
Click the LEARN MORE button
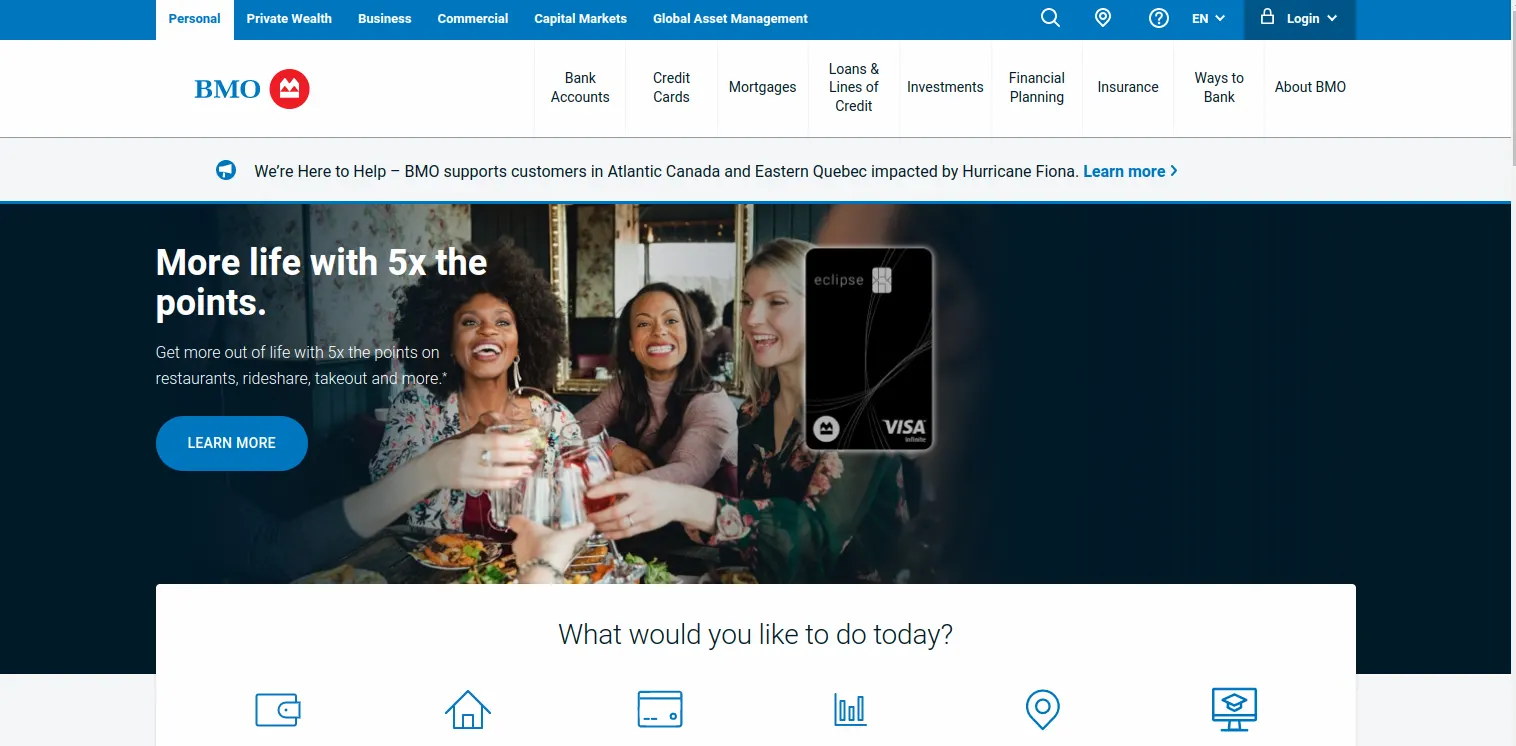(232, 443)
